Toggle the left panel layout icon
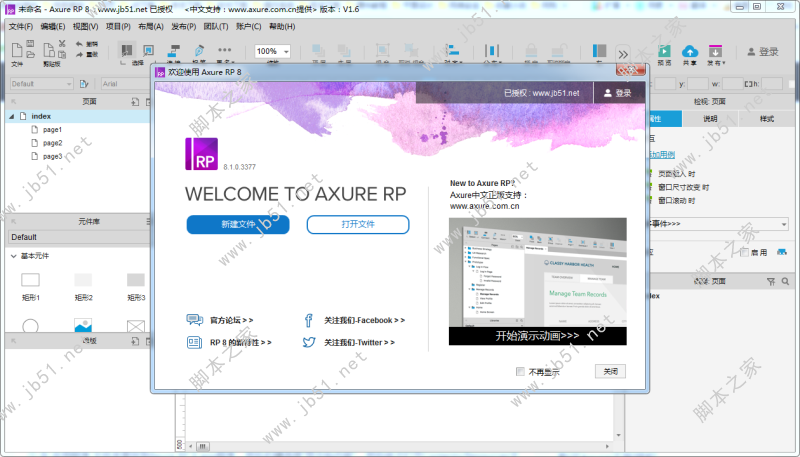 pos(599,50)
